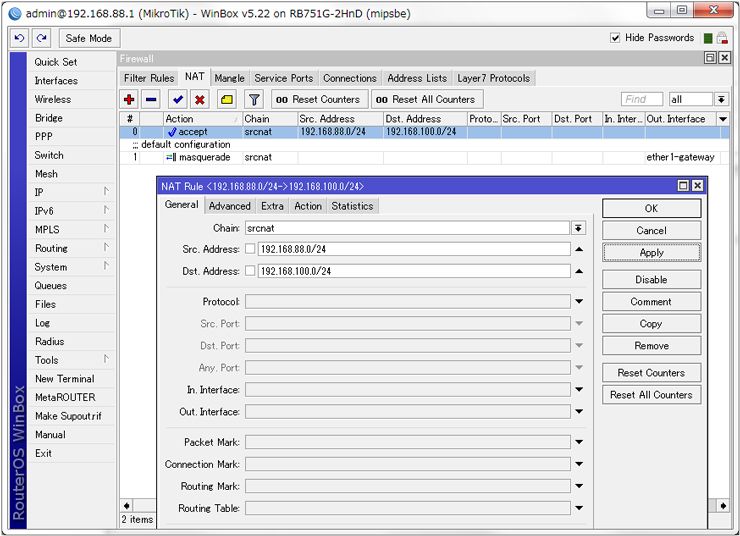Click the Copy button
This screenshot has height=536, width=740.
(x=651, y=324)
